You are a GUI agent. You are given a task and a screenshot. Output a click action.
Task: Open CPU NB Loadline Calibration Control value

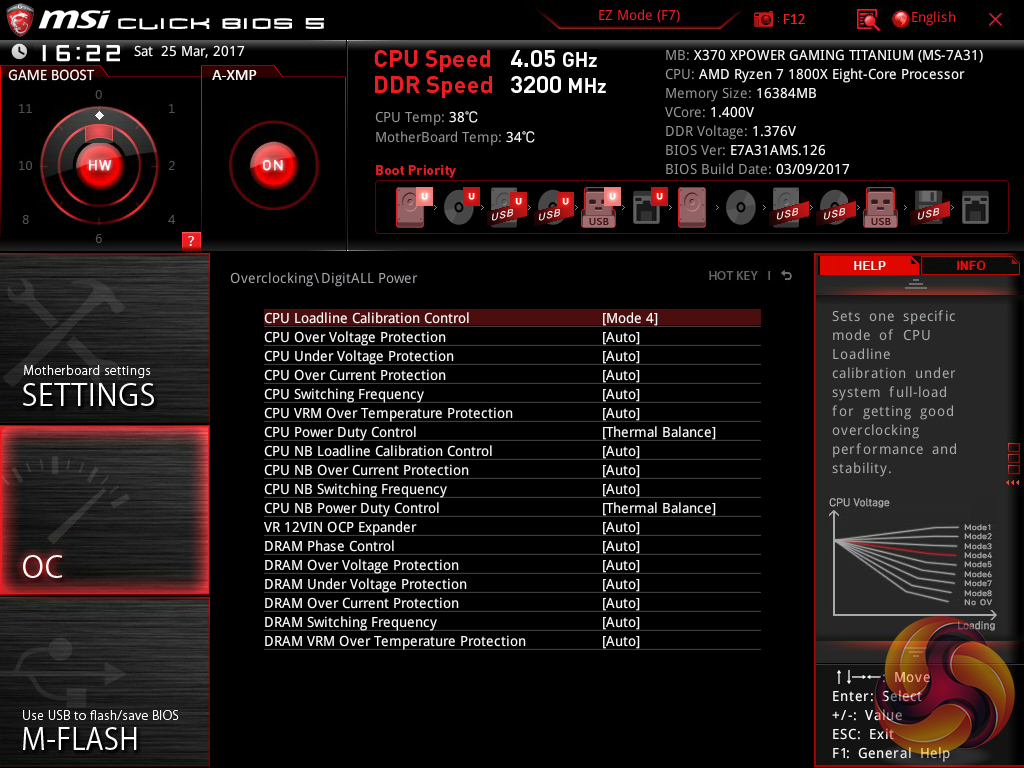[x=621, y=451]
